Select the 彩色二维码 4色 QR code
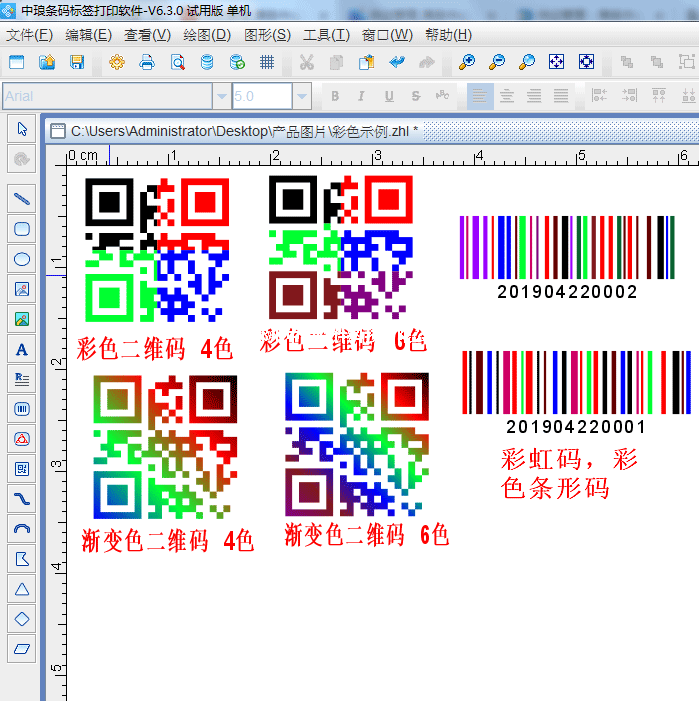Viewport: 699px width, 701px height. point(157,250)
